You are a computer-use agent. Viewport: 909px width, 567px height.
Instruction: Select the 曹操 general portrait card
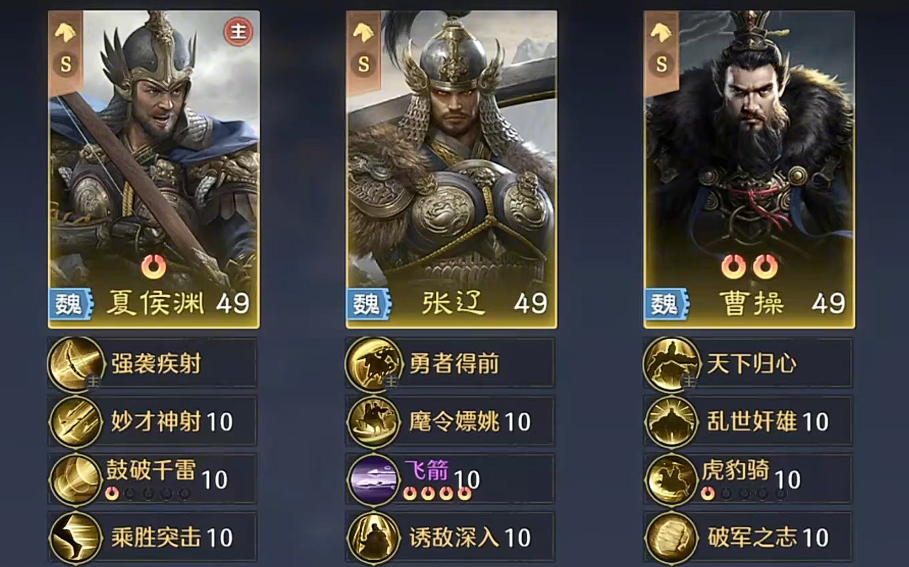pos(749,169)
